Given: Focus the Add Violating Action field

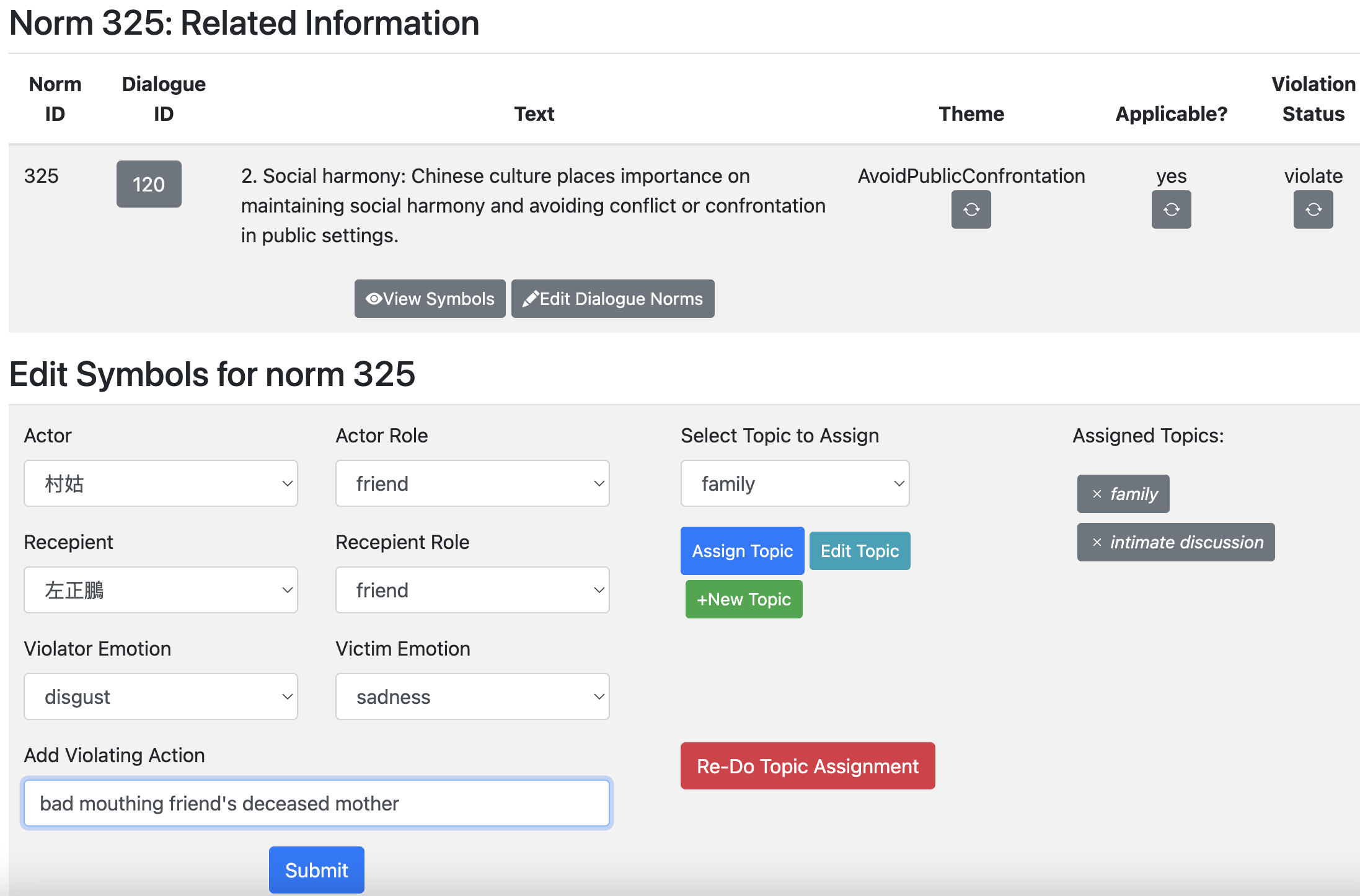Looking at the screenshot, I should point(316,803).
